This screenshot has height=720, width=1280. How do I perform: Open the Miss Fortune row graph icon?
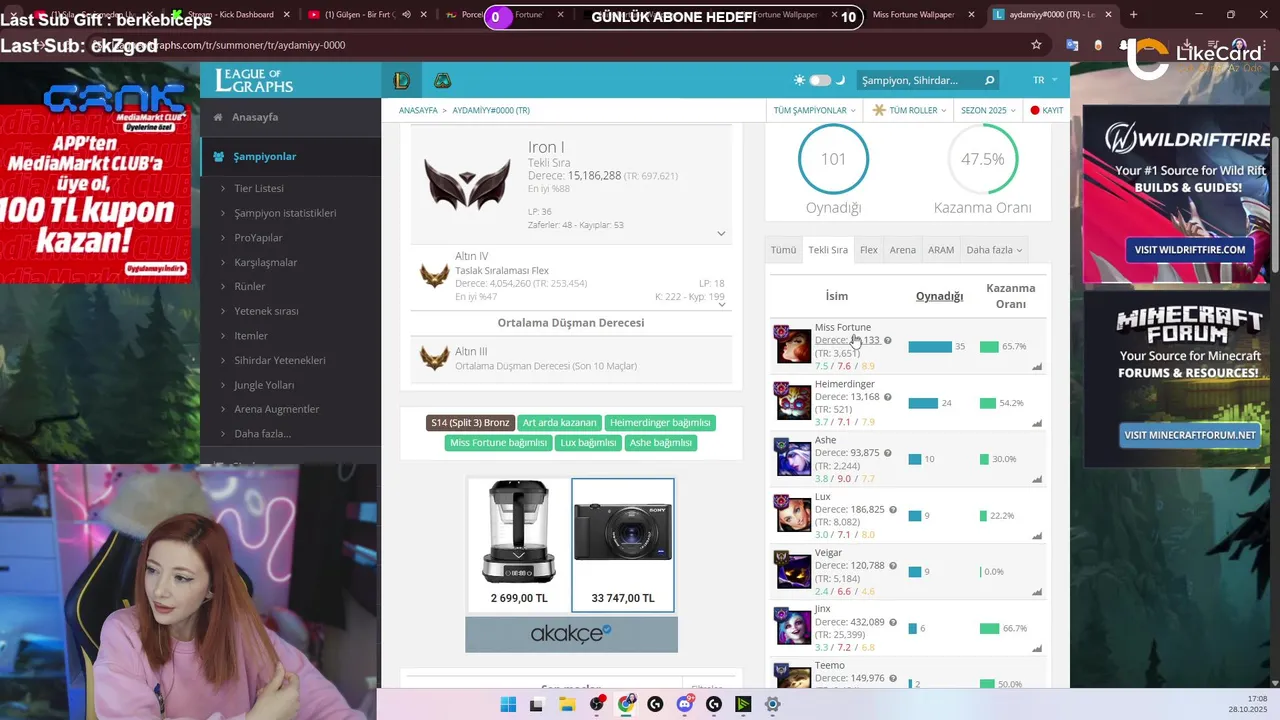click(1037, 367)
